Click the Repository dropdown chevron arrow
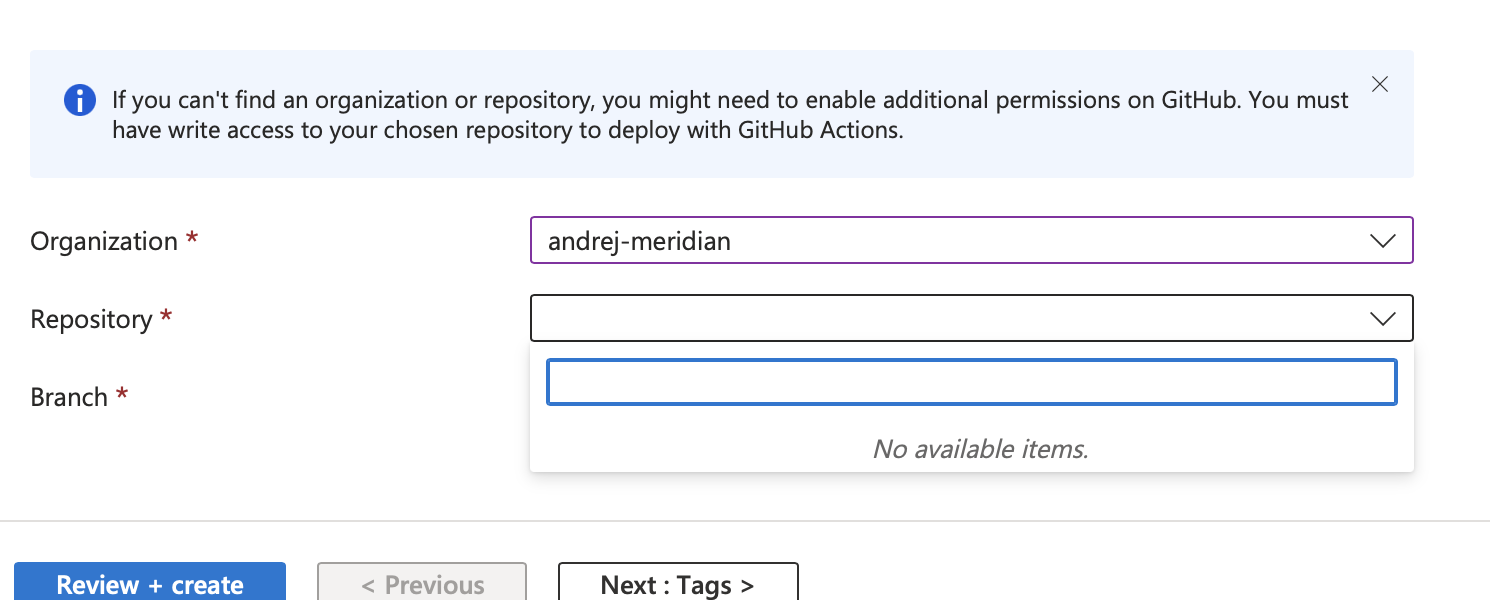This screenshot has width=1490, height=600. 1382,318
